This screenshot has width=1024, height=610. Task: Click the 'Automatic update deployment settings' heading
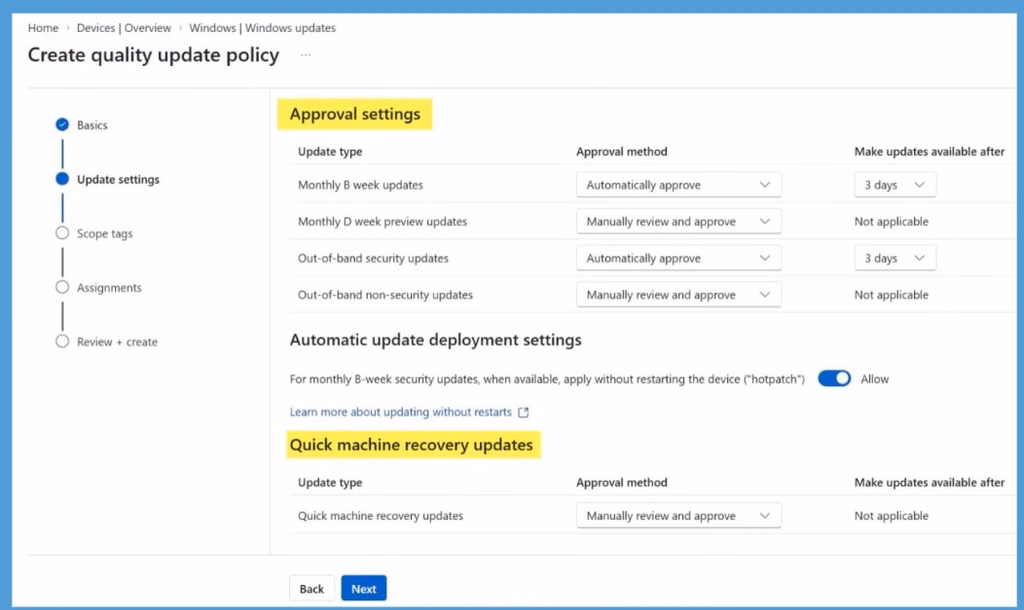tap(436, 340)
